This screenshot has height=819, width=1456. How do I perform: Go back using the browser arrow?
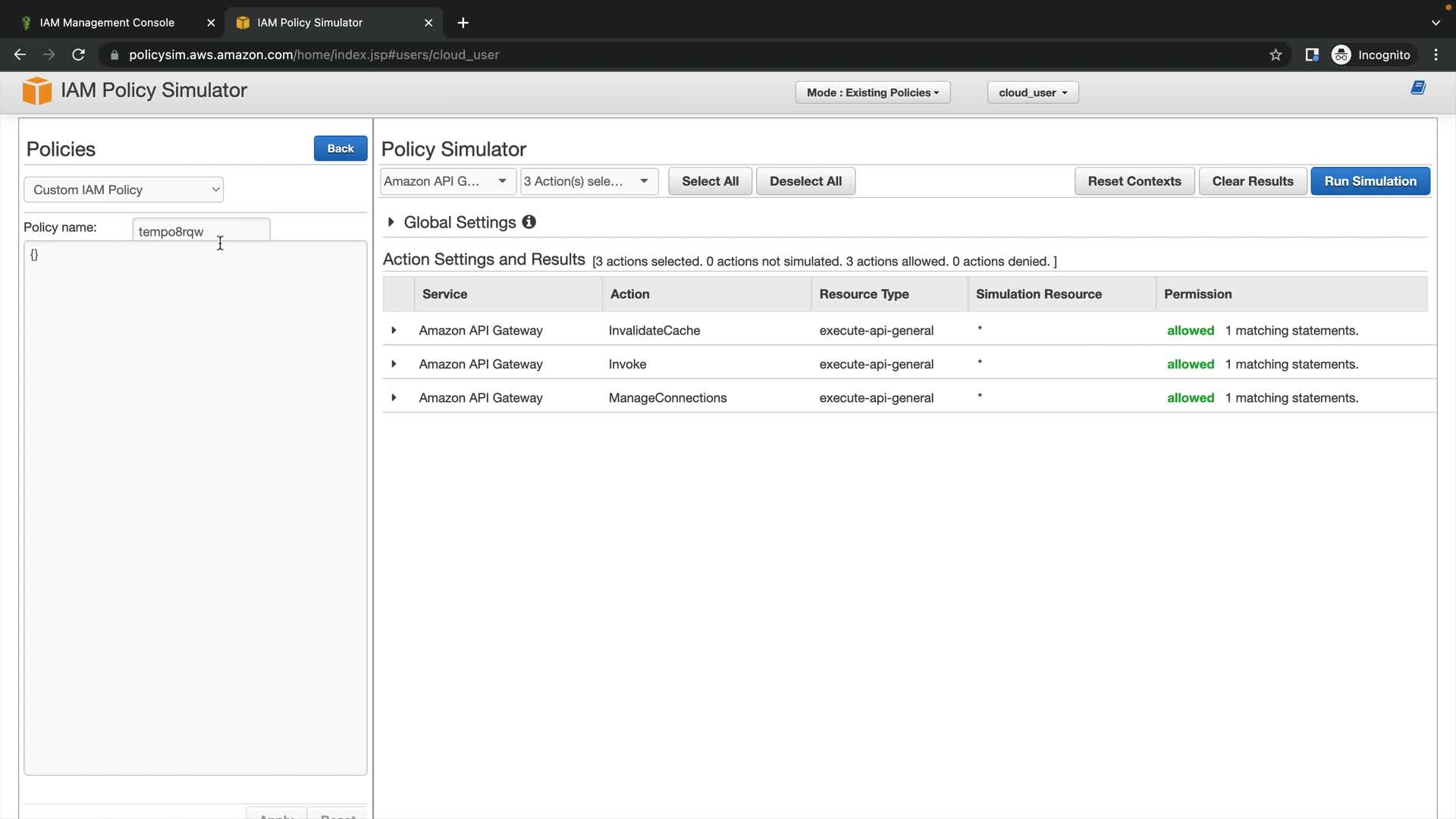tap(20, 55)
